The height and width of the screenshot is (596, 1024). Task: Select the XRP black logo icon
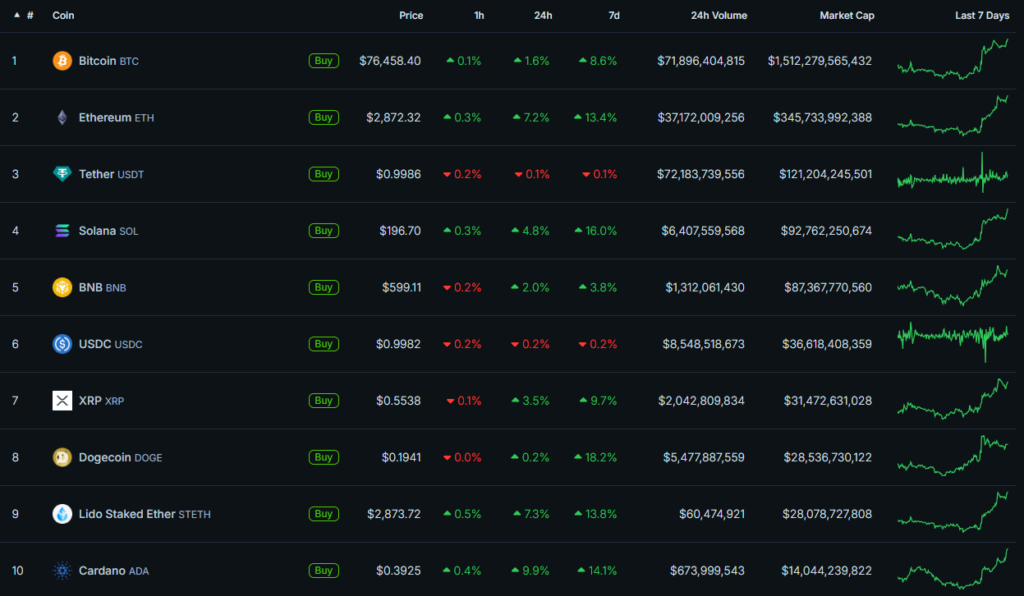[63, 400]
